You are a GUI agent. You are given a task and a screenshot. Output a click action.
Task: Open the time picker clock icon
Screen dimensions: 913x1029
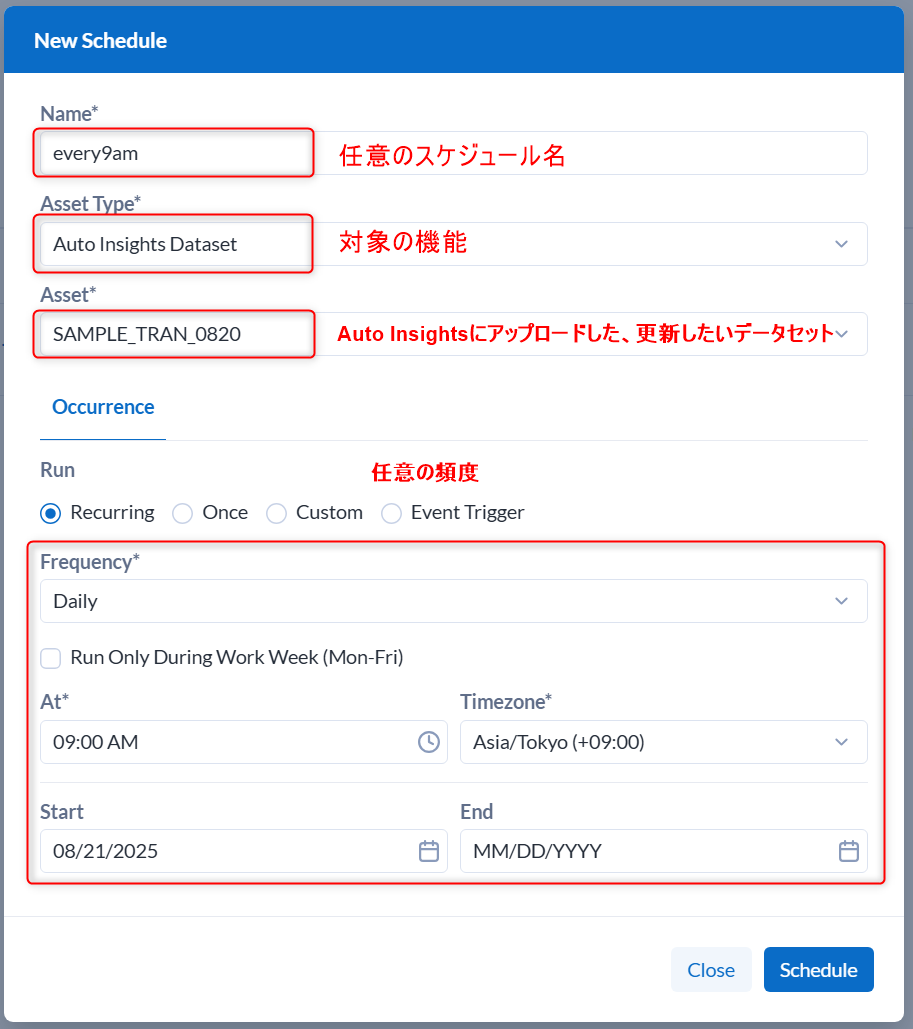pos(429,742)
